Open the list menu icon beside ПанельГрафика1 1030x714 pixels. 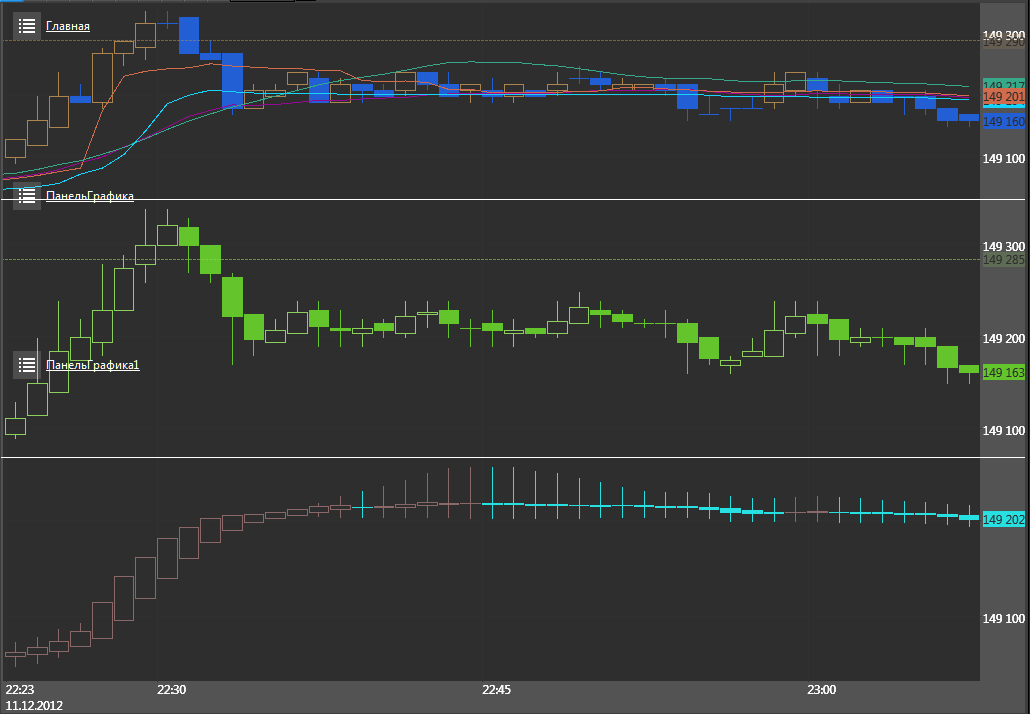(27, 365)
